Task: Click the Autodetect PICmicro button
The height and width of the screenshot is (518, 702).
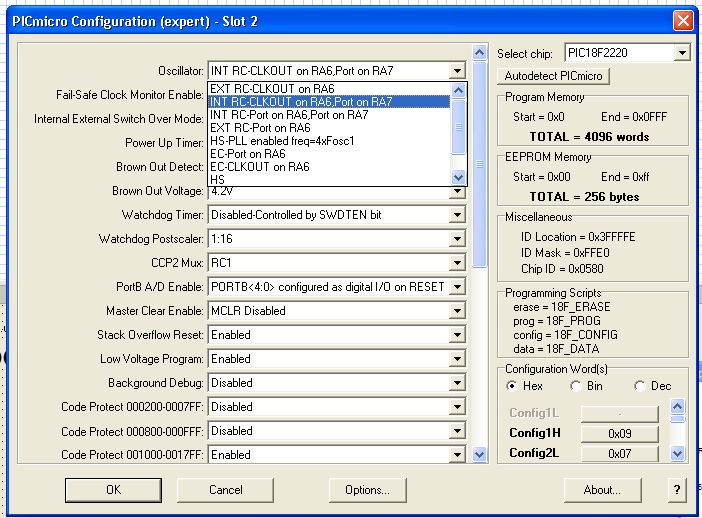Action: click(553, 76)
